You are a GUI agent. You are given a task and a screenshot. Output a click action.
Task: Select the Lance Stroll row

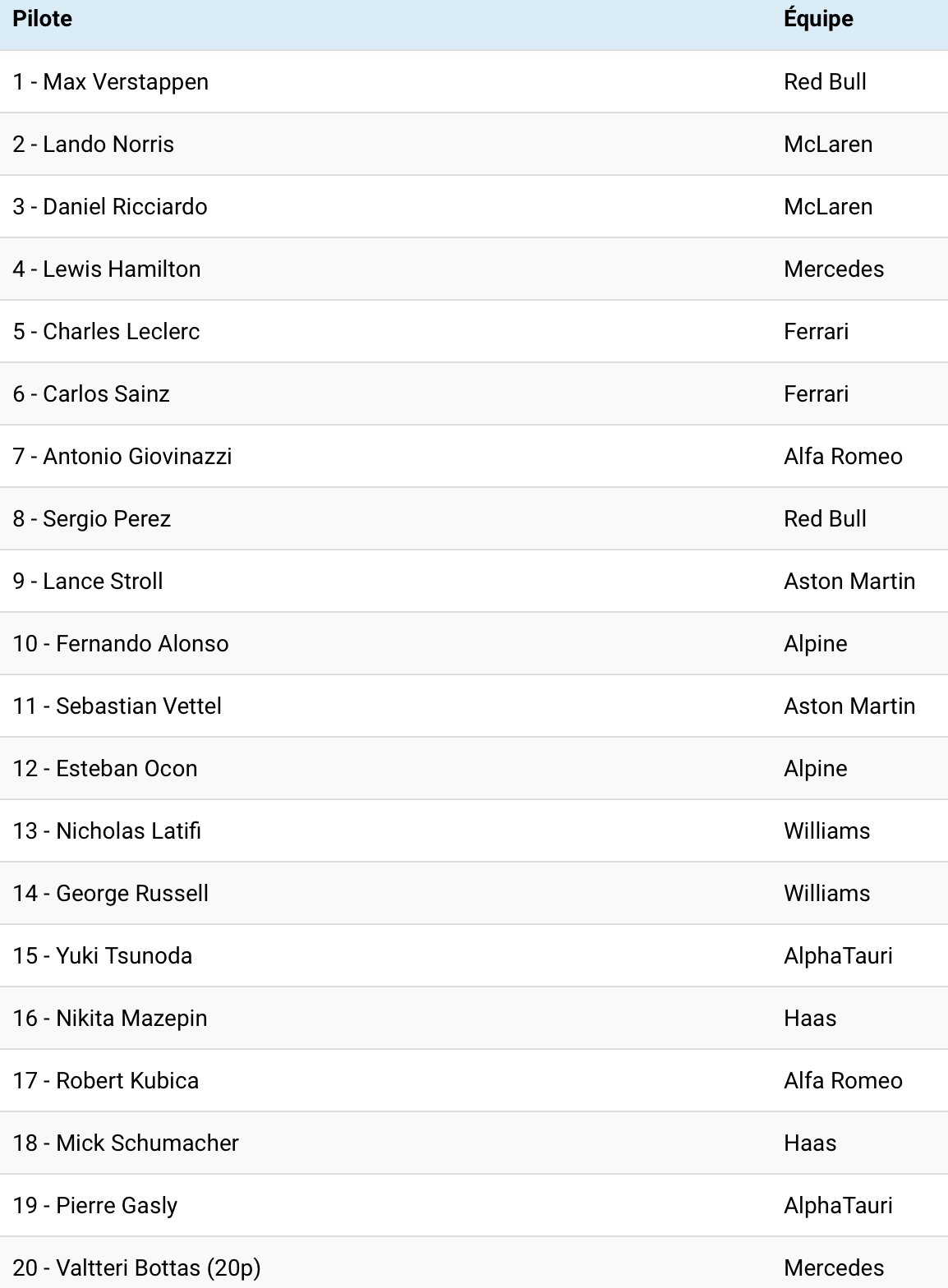88,582
